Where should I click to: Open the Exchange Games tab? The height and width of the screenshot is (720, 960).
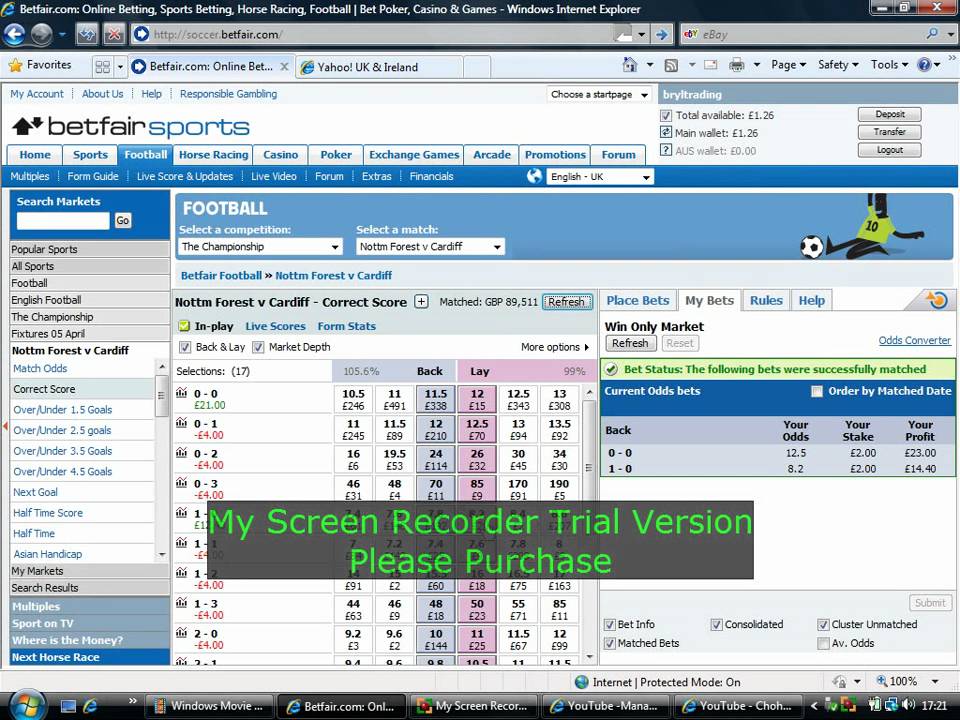coord(414,155)
